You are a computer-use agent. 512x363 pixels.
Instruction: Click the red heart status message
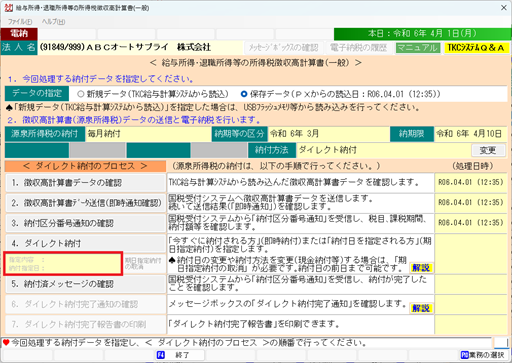click(185, 342)
